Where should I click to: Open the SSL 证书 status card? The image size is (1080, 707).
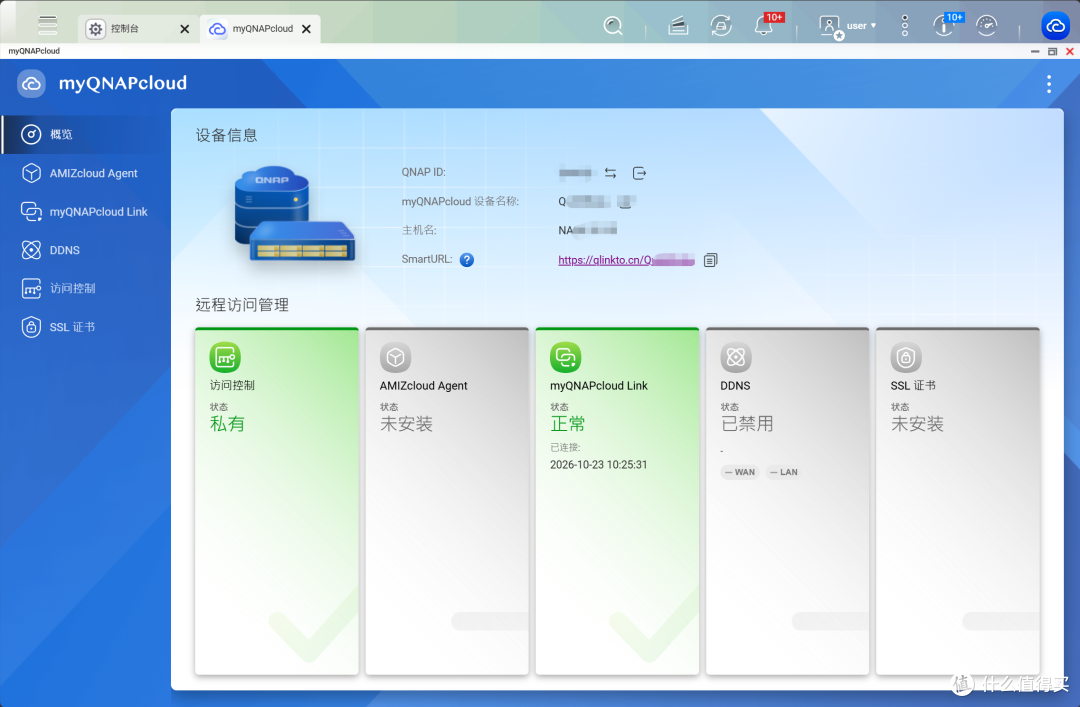pyautogui.click(x=957, y=501)
